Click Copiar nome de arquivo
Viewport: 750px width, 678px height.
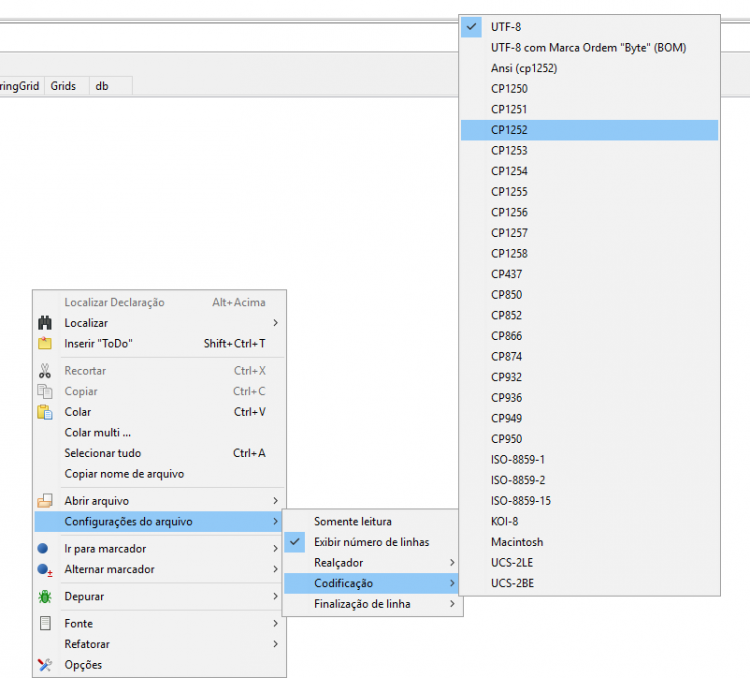coord(159,474)
